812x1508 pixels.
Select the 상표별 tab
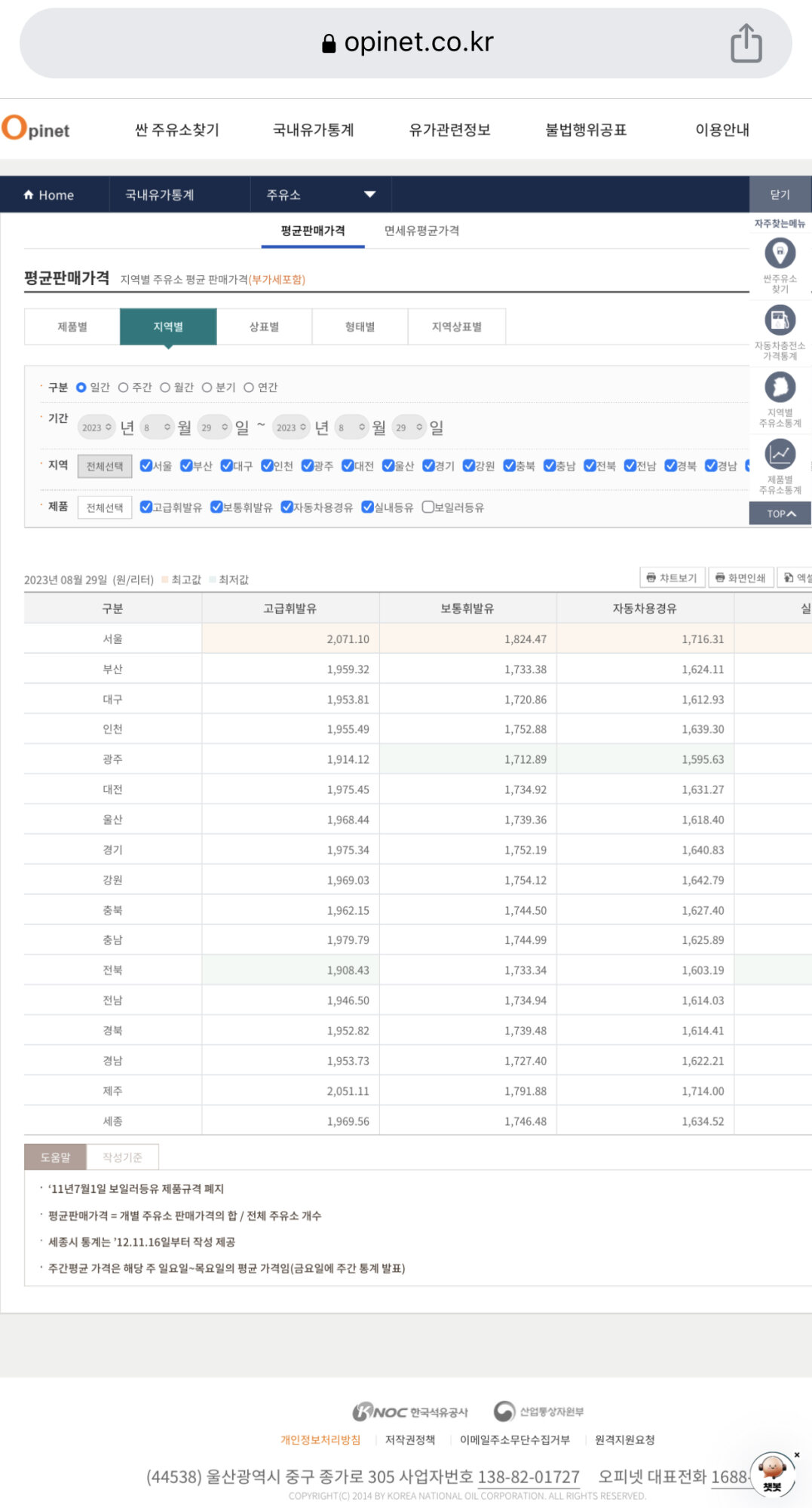pos(264,326)
